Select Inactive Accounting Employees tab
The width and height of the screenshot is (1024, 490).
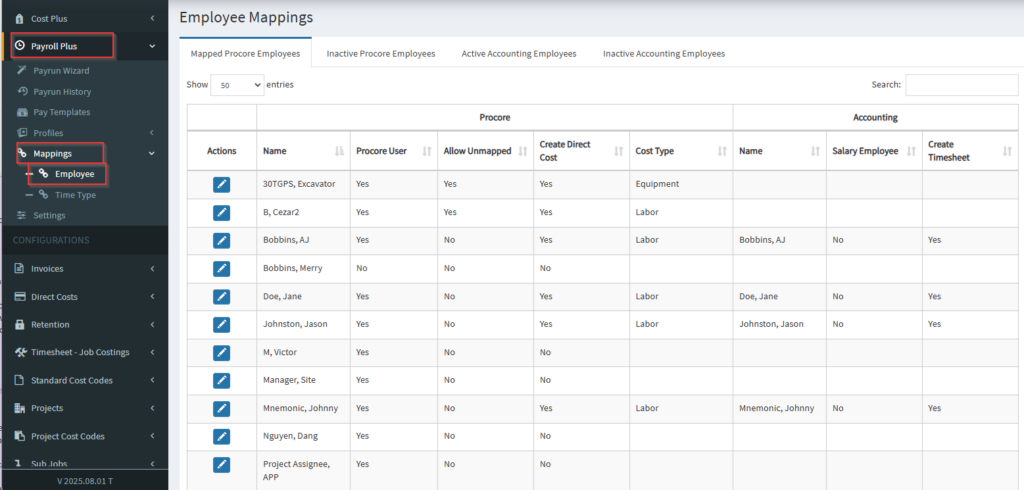click(x=663, y=53)
